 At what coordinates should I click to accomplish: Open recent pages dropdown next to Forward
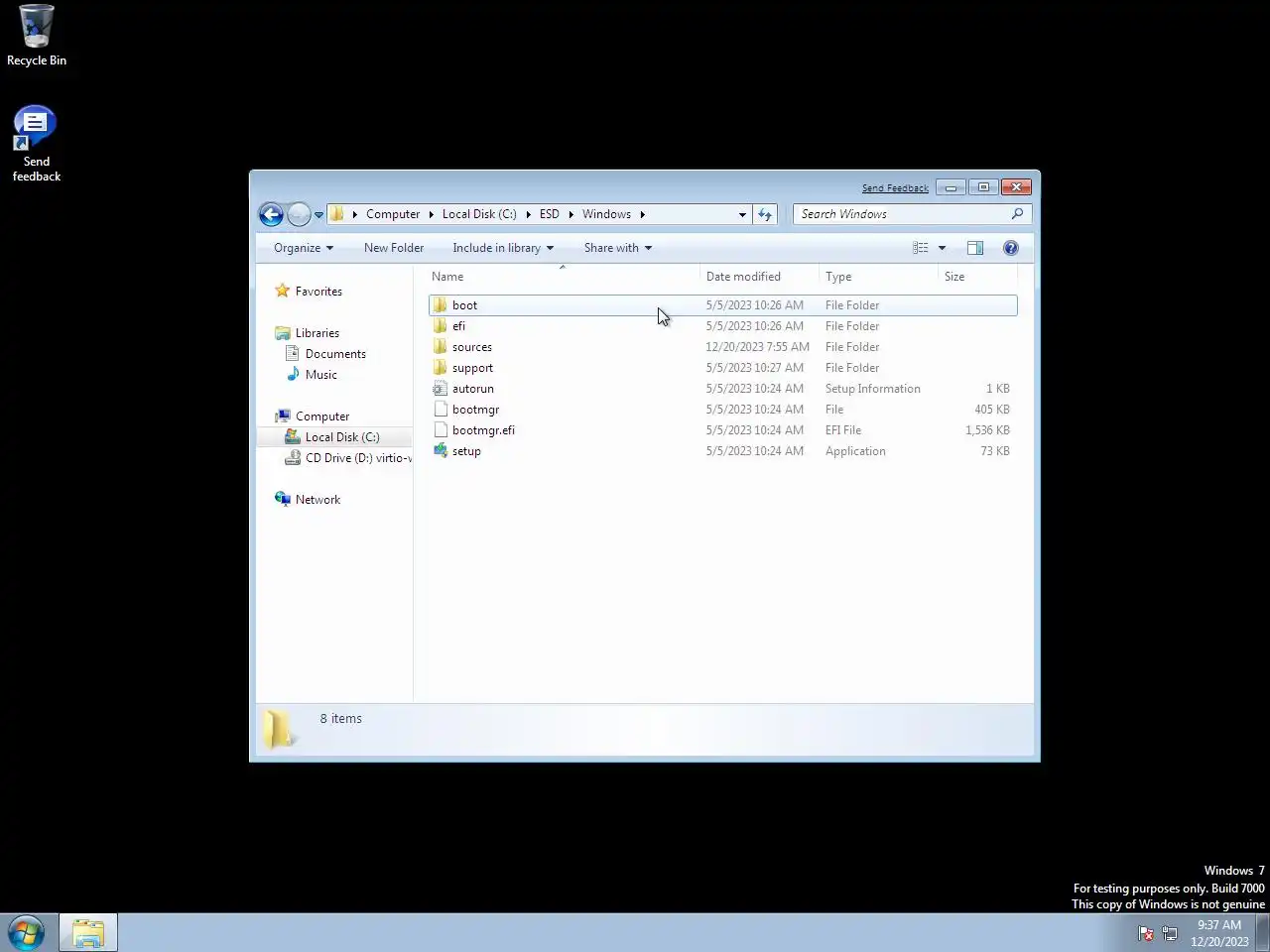coord(318,215)
